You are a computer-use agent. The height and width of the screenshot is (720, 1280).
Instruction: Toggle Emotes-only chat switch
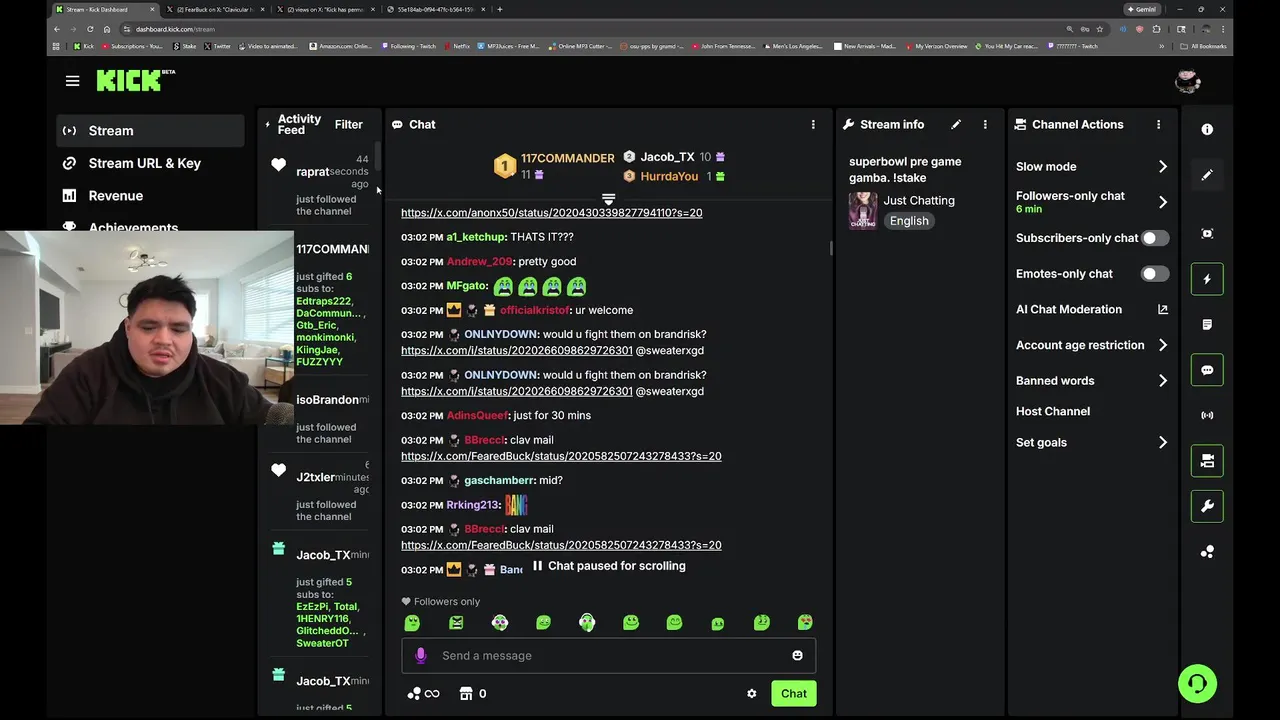pos(1155,274)
